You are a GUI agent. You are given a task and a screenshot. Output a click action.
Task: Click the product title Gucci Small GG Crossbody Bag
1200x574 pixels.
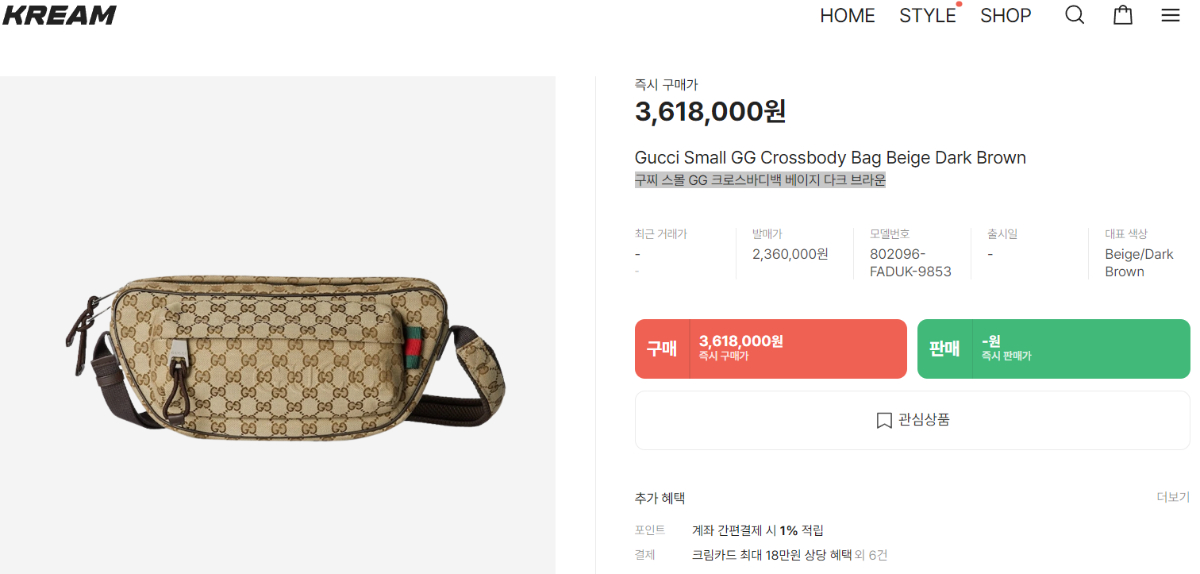830,158
